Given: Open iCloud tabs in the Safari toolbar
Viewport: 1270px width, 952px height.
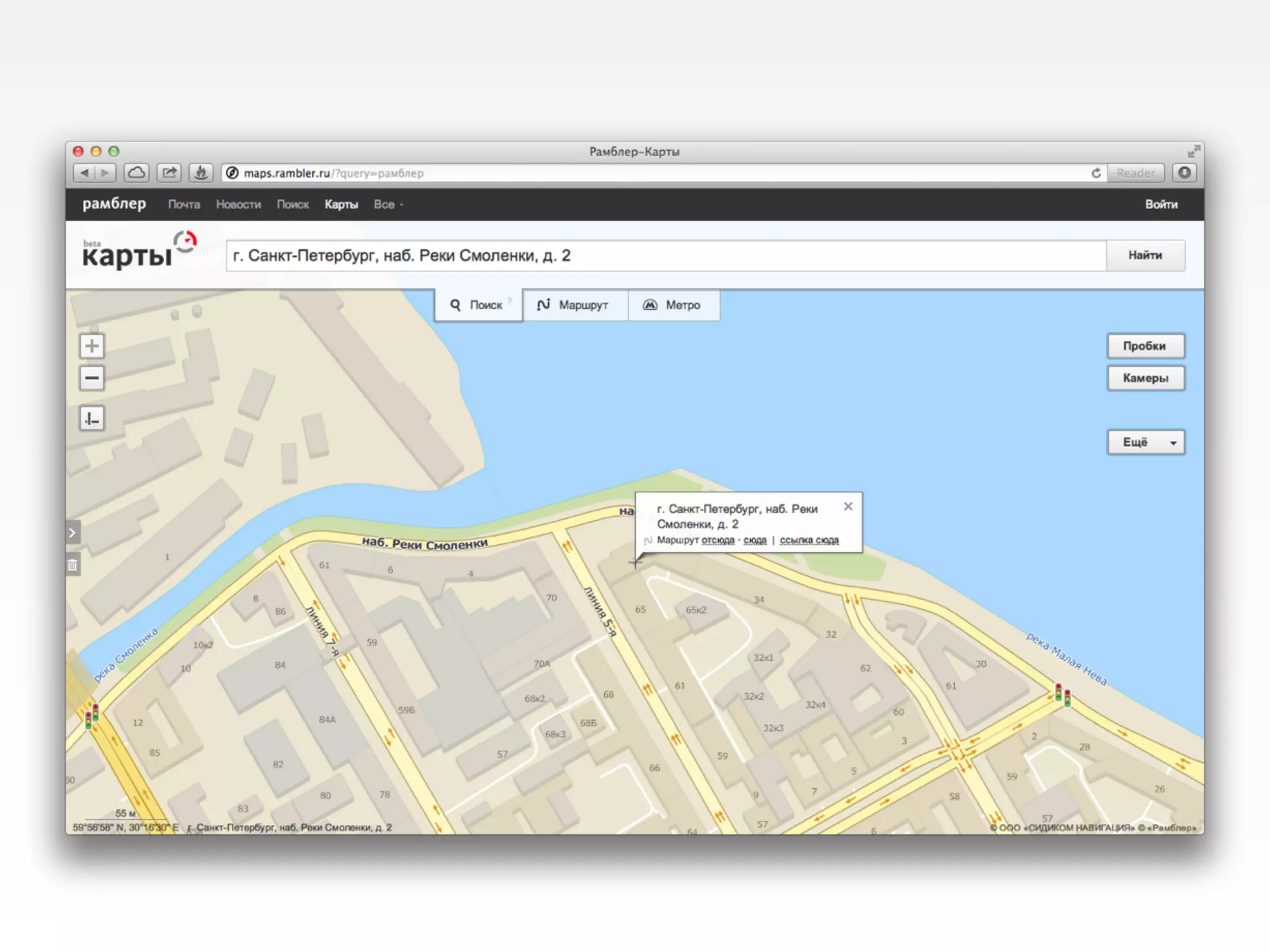Looking at the screenshot, I should (136, 173).
